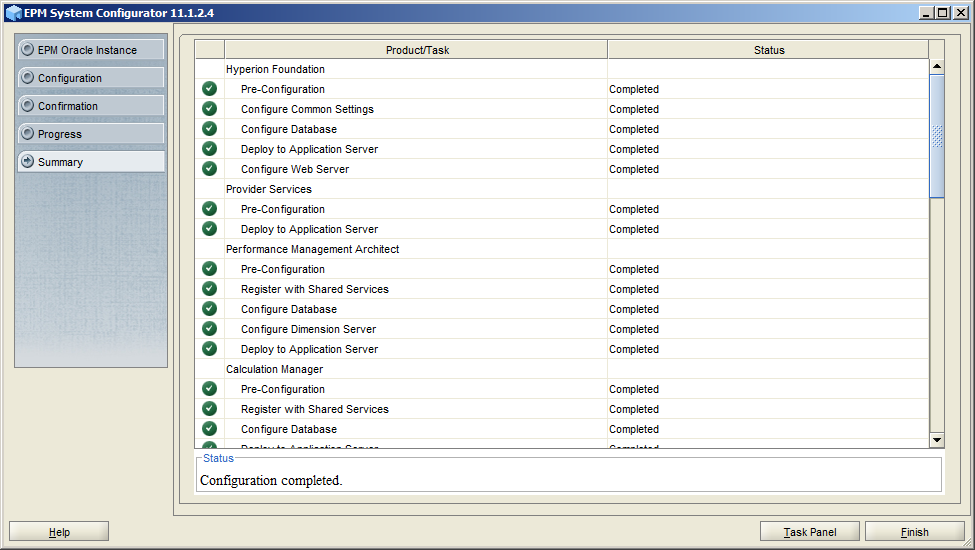Select the Provider Services row

[x=561, y=189]
